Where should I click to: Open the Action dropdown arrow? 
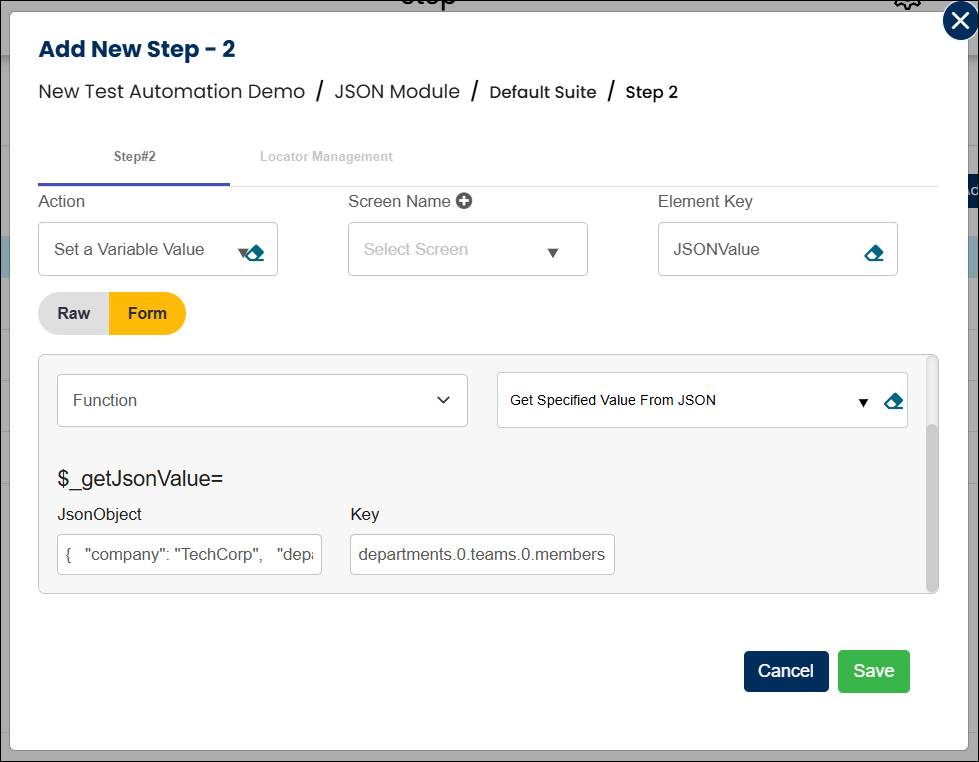pos(242,253)
